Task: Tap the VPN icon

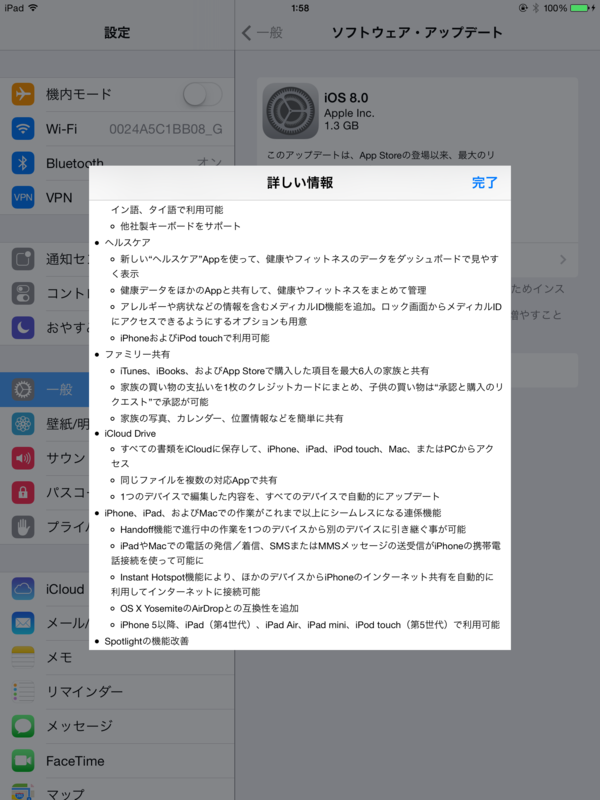Action: [x=23, y=197]
